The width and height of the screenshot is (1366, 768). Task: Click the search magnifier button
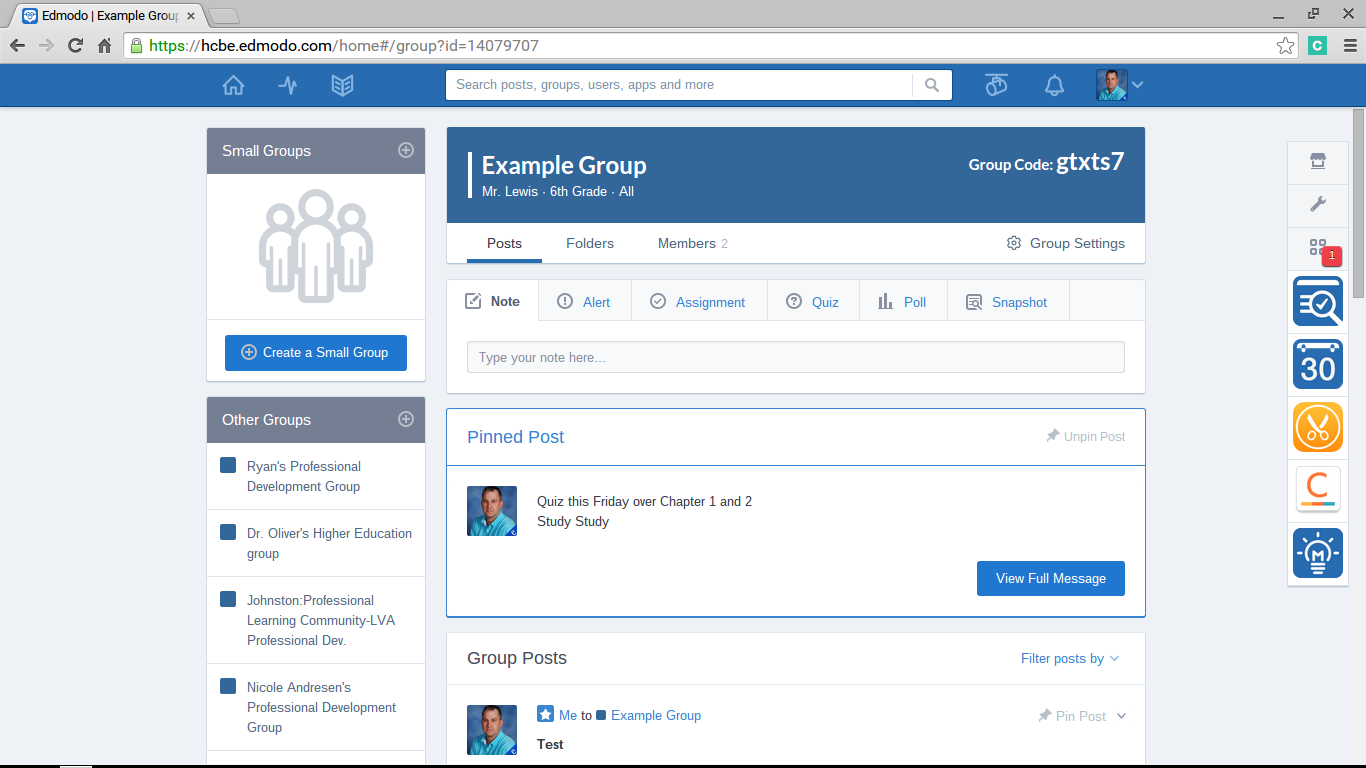point(932,85)
